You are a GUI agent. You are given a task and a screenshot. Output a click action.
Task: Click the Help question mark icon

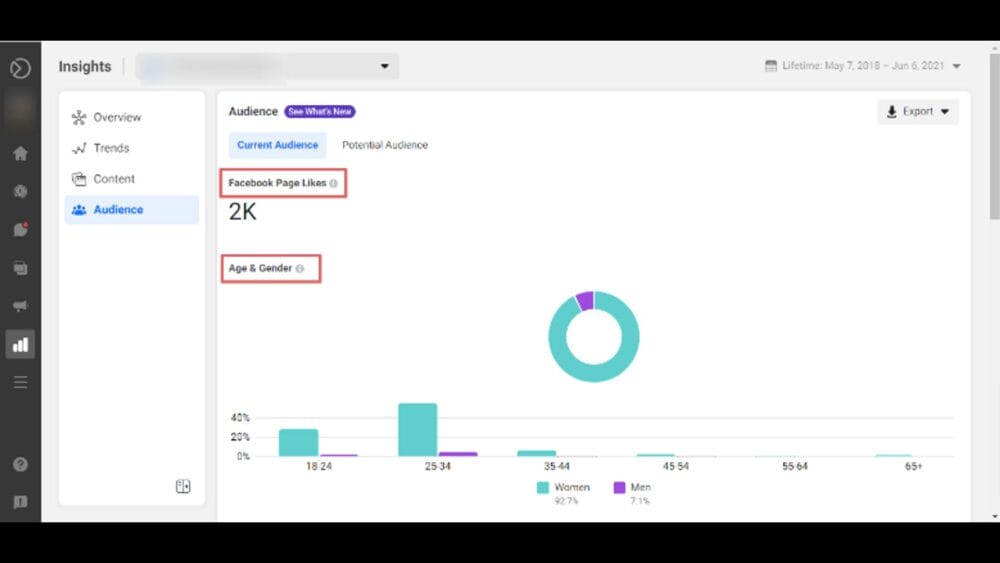(x=20, y=464)
